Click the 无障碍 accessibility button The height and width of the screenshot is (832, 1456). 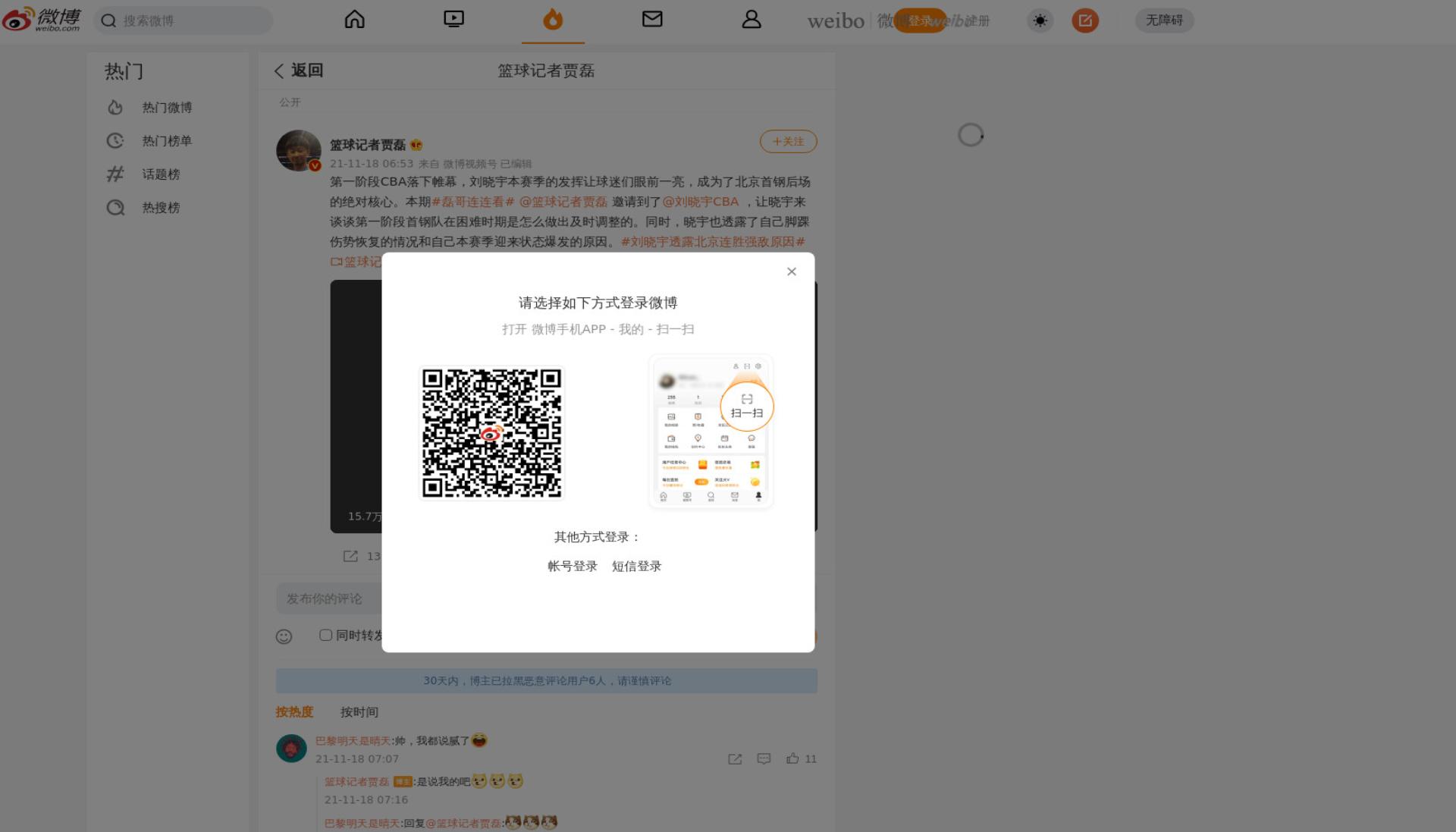[1164, 20]
